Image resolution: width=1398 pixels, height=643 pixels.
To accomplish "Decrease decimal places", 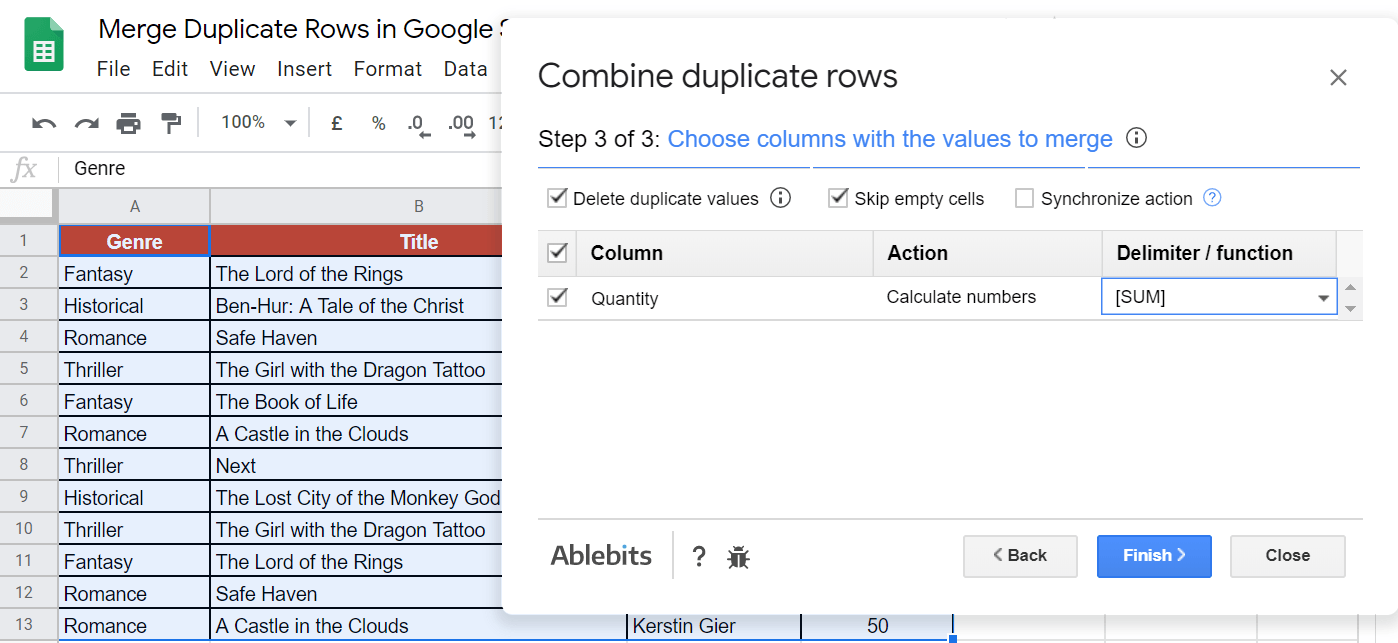I will [x=416, y=123].
